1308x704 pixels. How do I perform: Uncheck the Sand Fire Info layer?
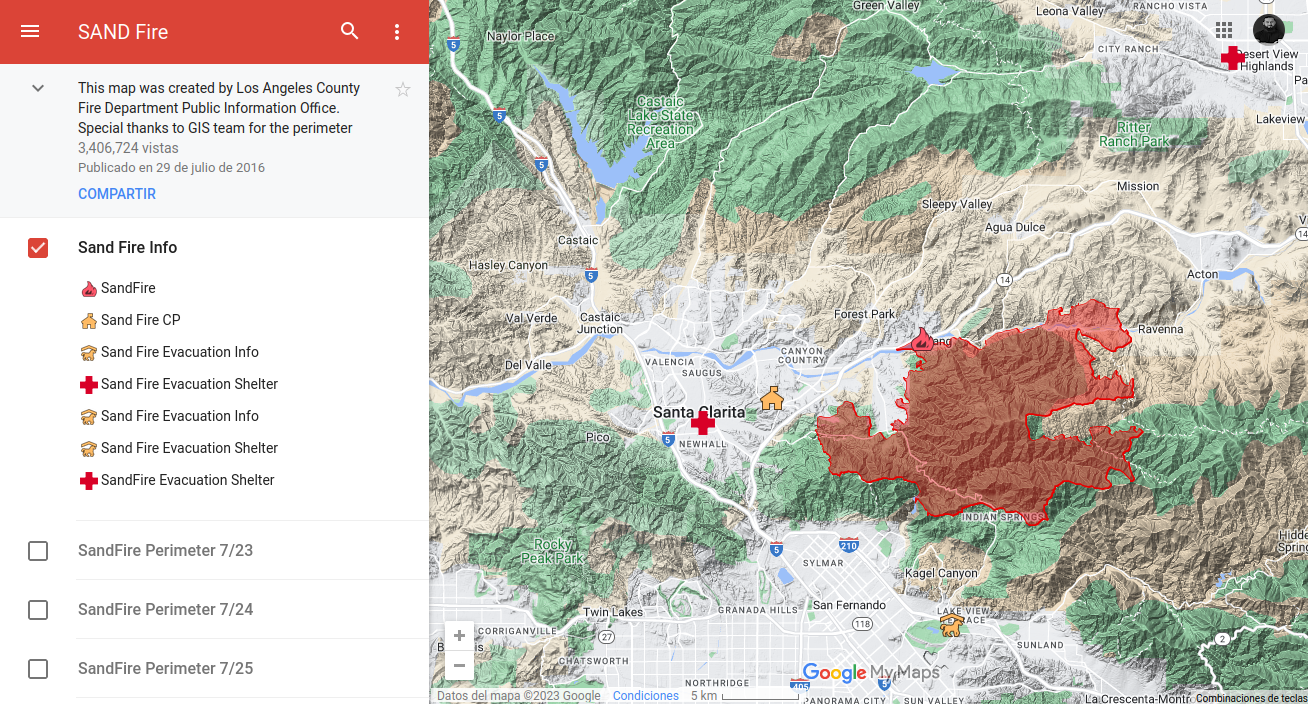pyautogui.click(x=38, y=248)
